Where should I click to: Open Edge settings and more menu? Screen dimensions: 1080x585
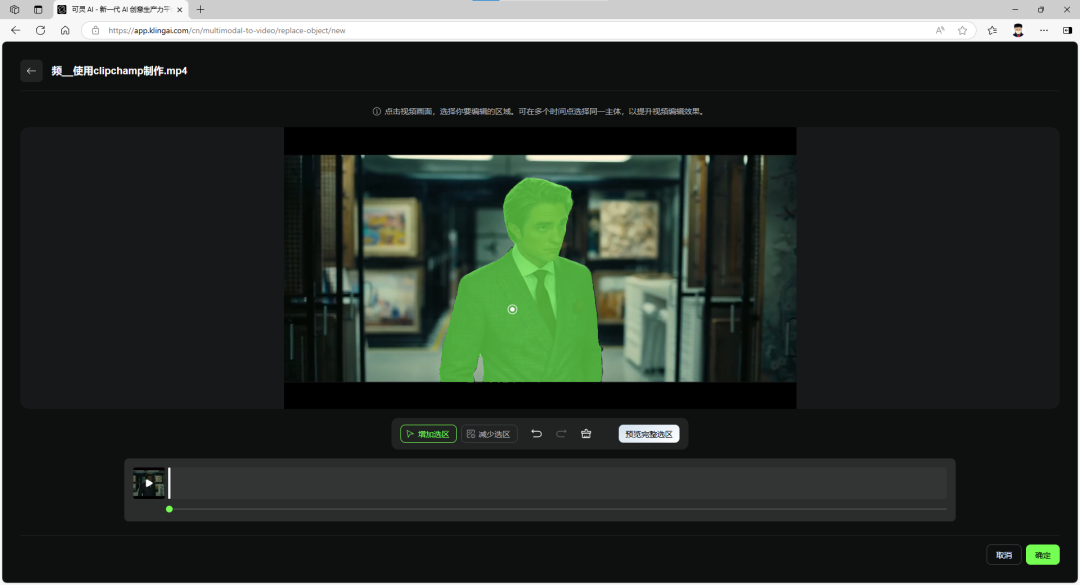[x=1043, y=30]
